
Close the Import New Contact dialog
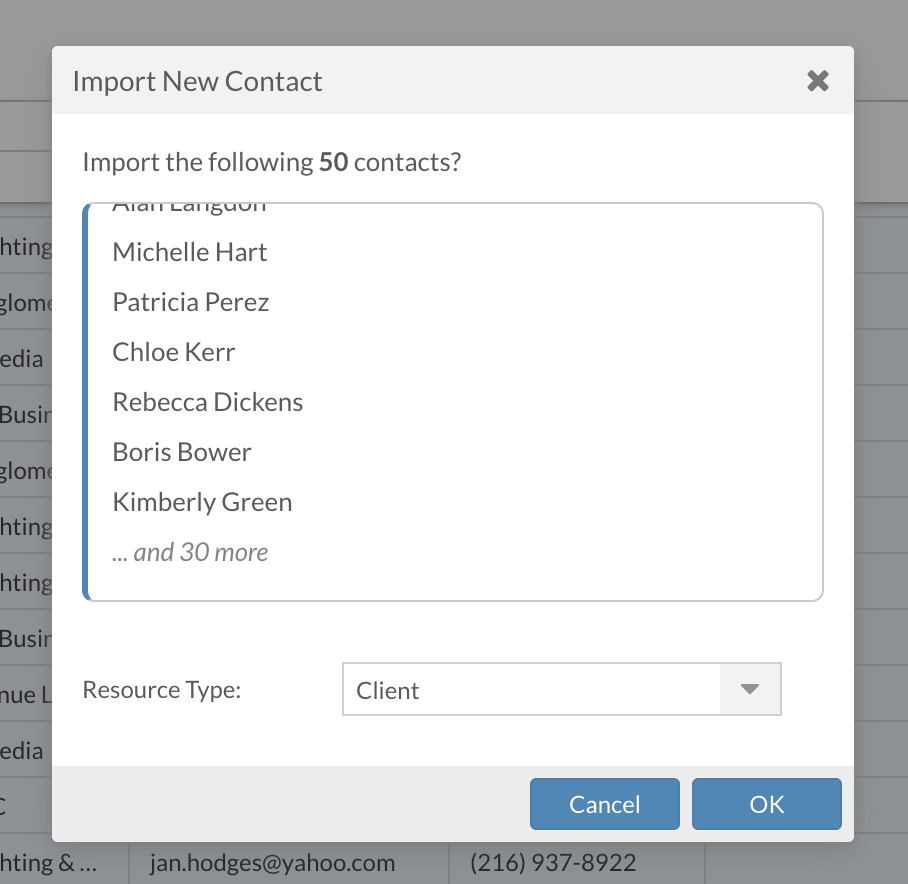818,81
